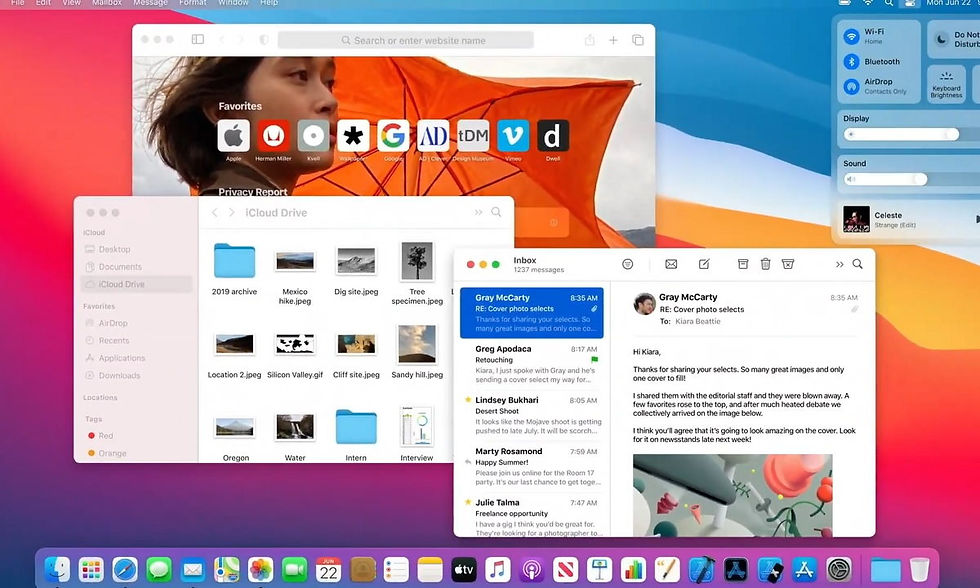Click the trash icon in Mail toolbar
980x588 pixels.
[765, 264]
